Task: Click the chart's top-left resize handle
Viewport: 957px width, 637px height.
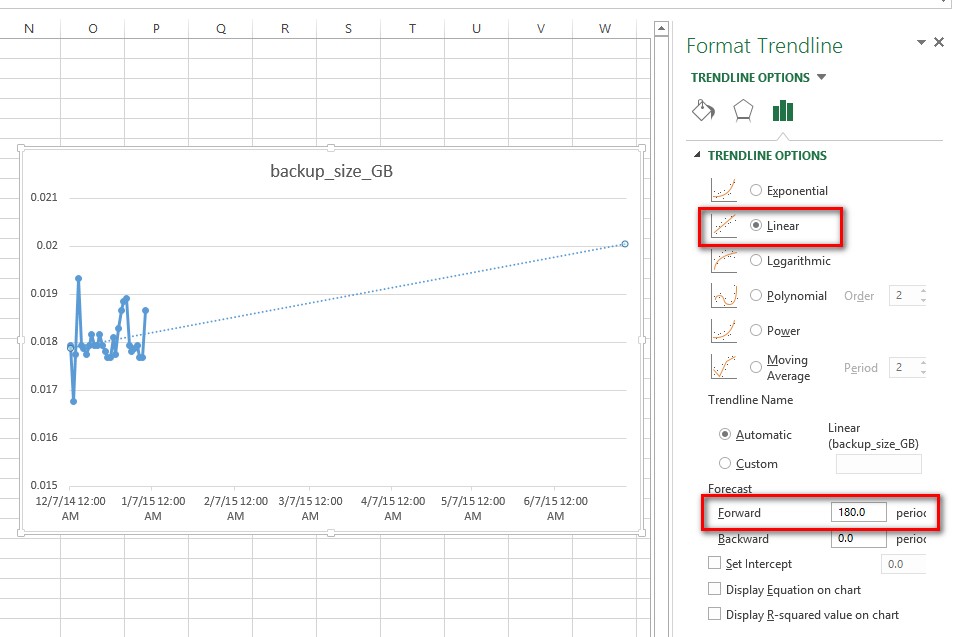Action: [21, 148]
